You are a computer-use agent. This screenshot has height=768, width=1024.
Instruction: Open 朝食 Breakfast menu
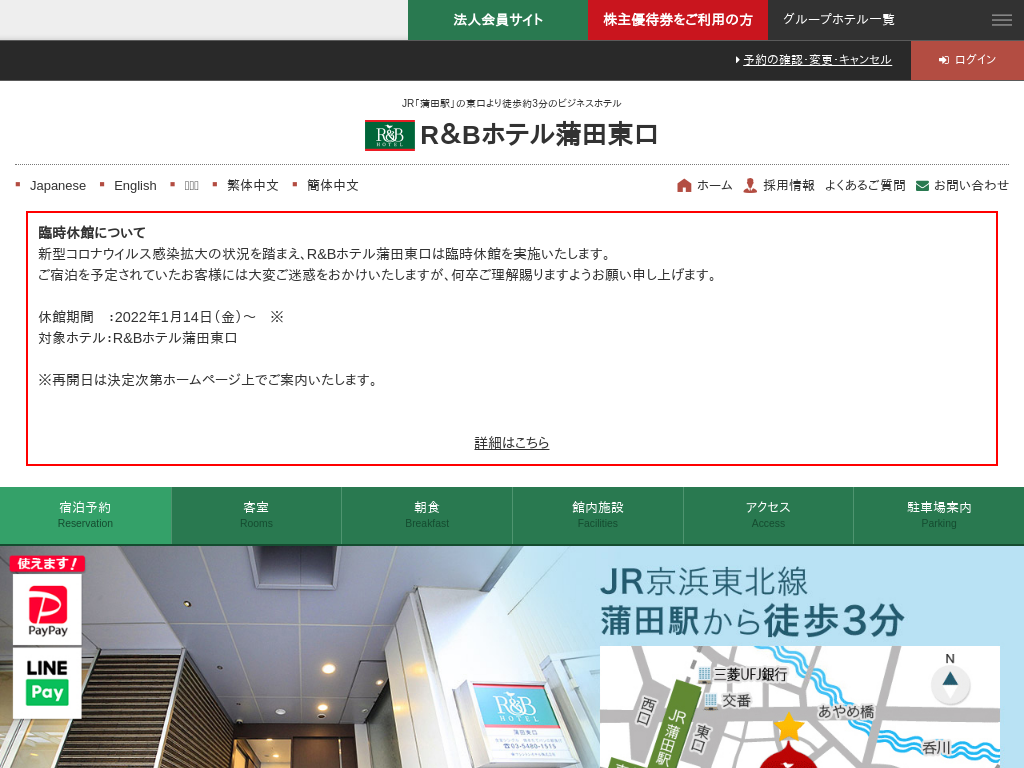pos(427,515)
